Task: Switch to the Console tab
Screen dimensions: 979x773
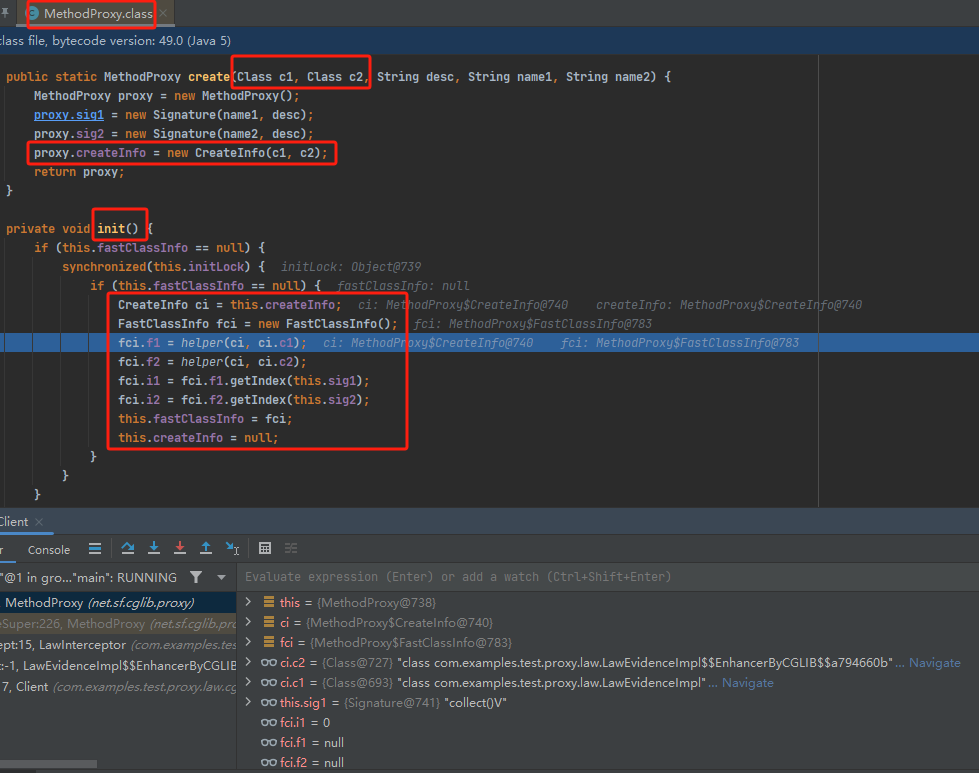Action: tap(49, 550)
